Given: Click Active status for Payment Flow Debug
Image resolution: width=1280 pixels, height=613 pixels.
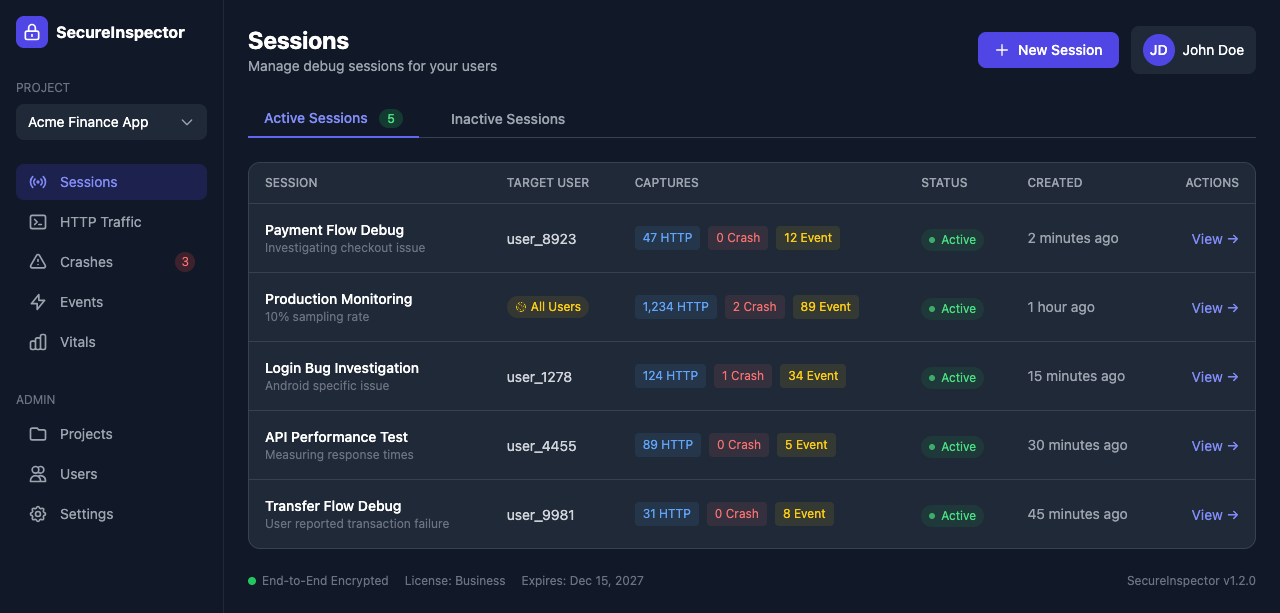Looking at the screenshot, I should 952,240.
